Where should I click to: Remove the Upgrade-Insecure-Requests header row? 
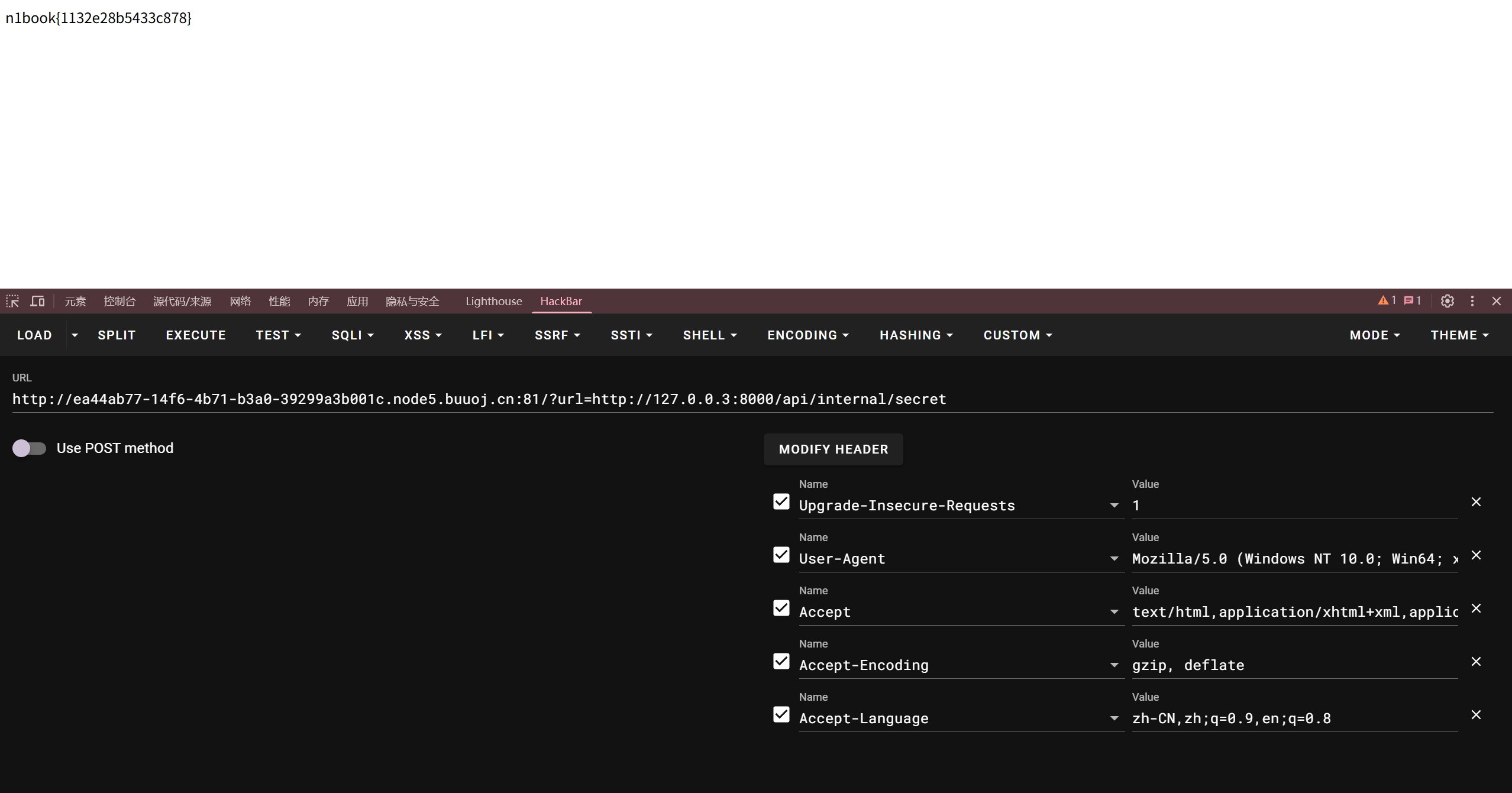(1476, 502)
